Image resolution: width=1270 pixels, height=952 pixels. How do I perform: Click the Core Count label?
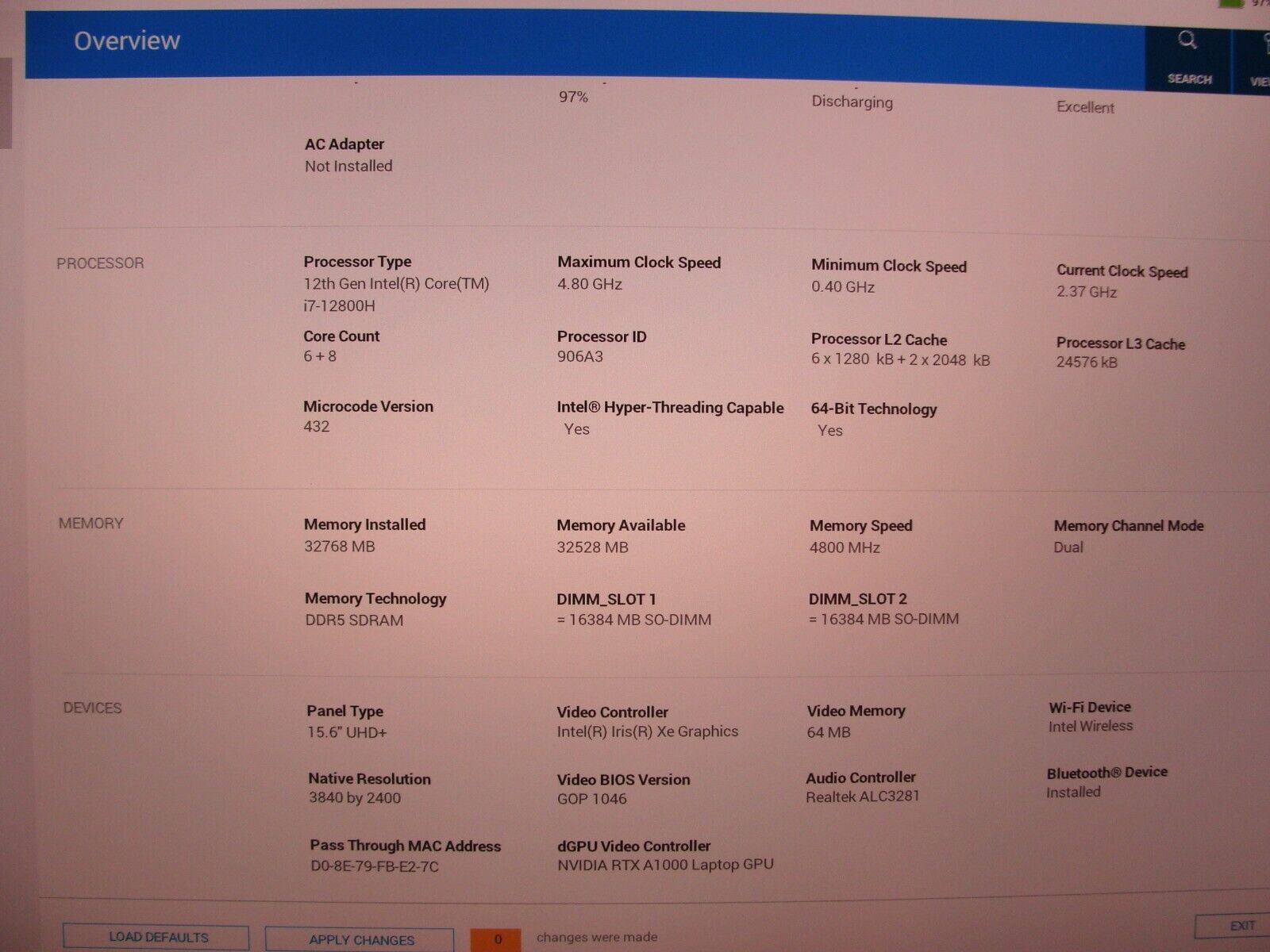(341, 336)
